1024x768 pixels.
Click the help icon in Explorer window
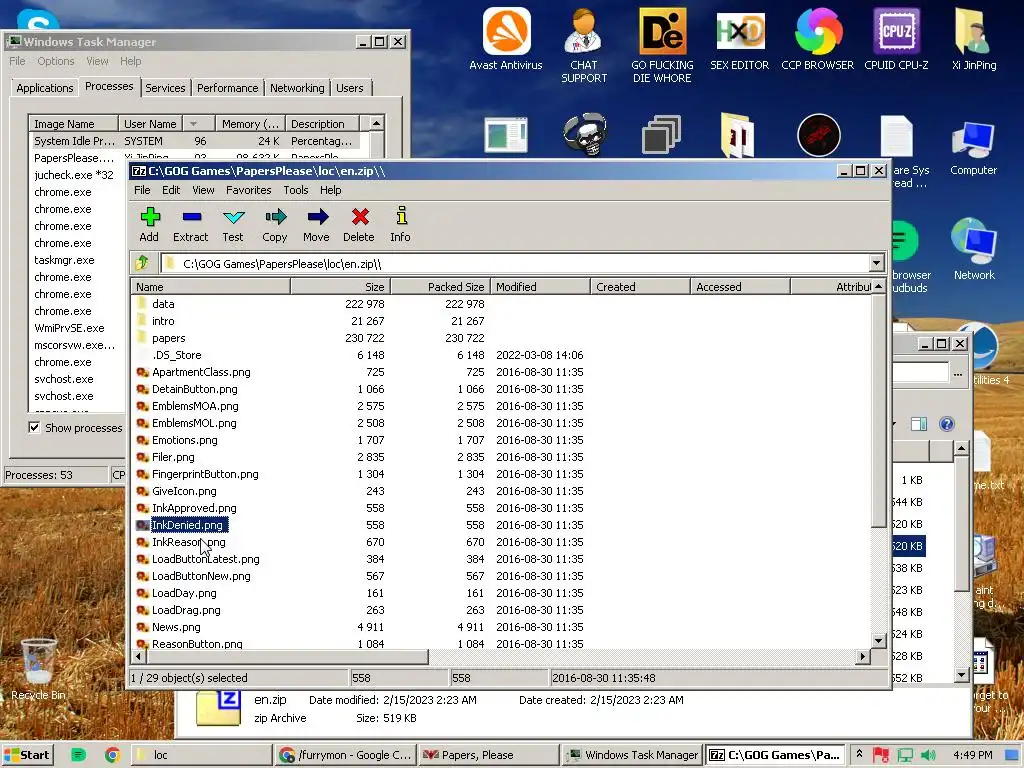(946, 424)
